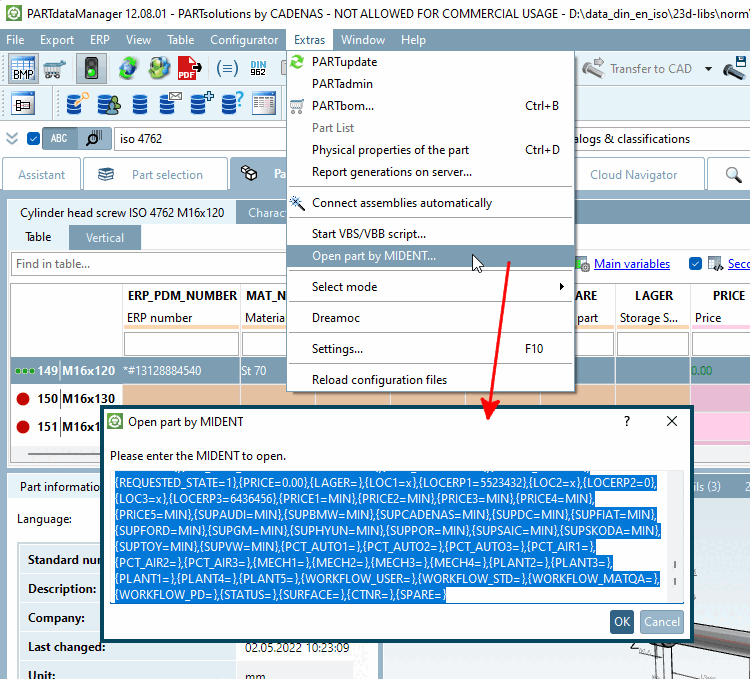Screen dimensions: 750x679
Task: Click the question mark help button in dialog
Action: tap(627, 421)
